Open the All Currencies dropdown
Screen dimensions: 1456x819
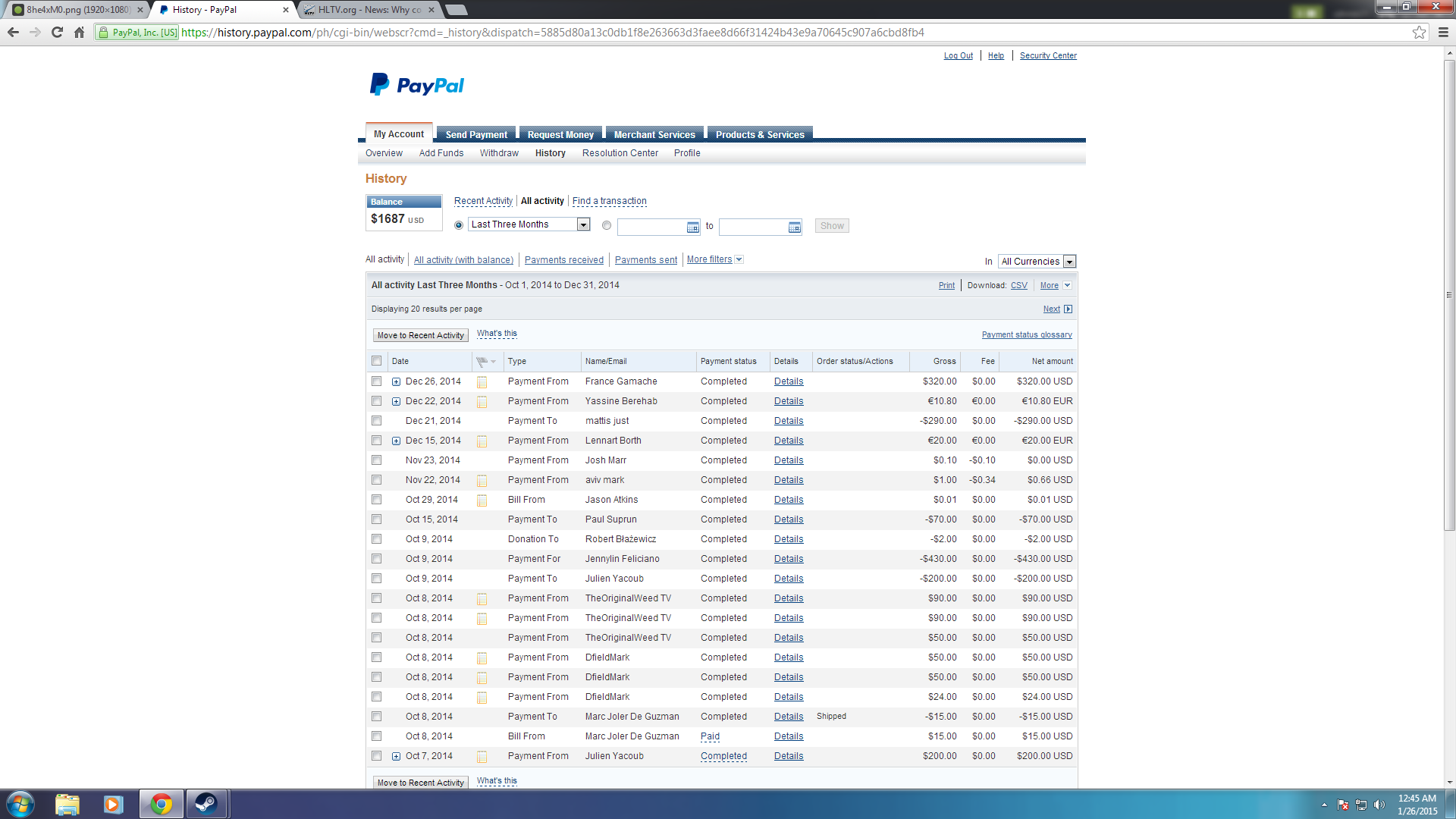coord(1069,262)
